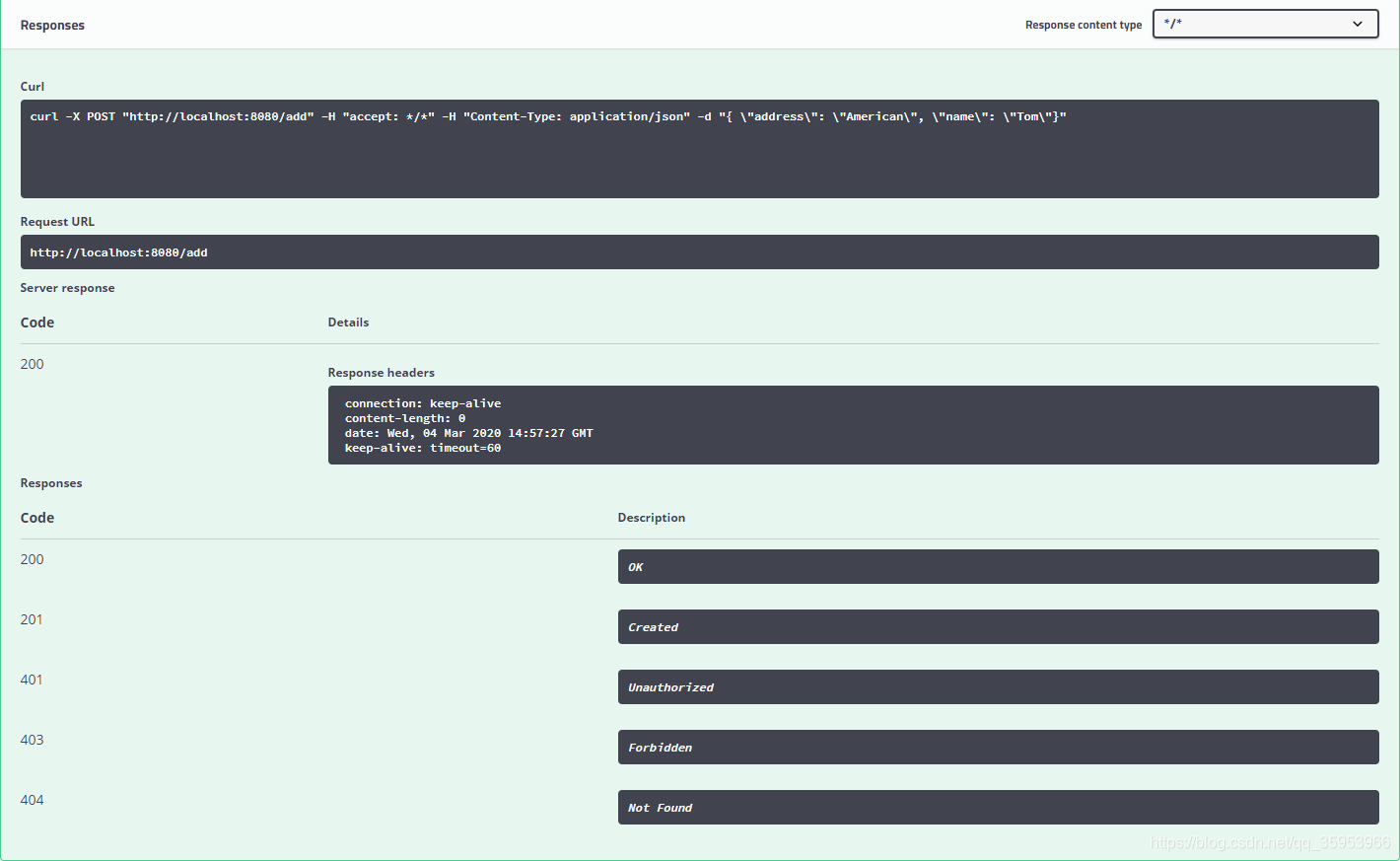Select the Request URL http://localhost:8080/add

[699, 252]
